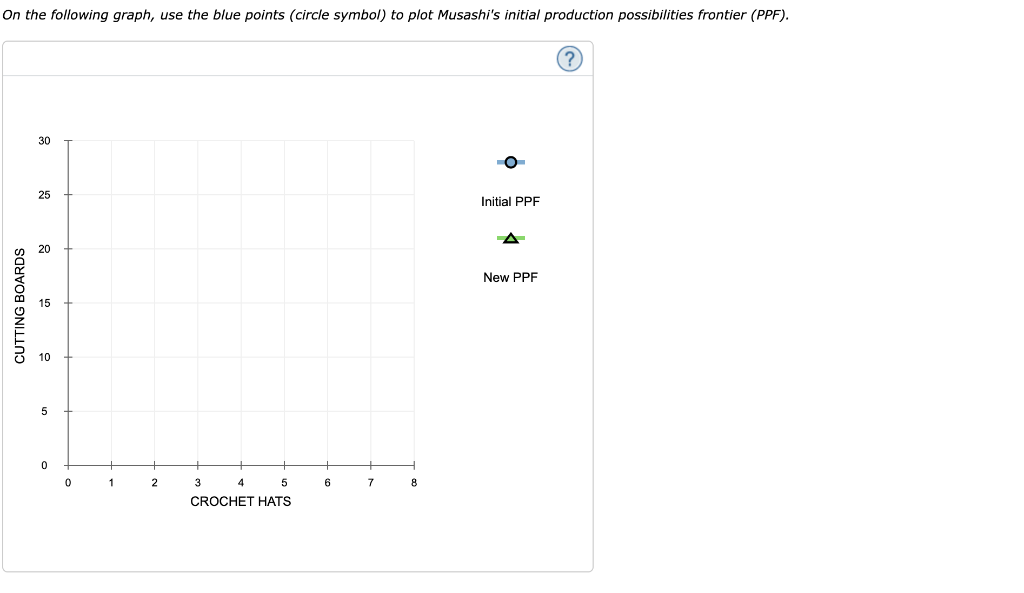Click the New PPF legend label

coord(510,277)
